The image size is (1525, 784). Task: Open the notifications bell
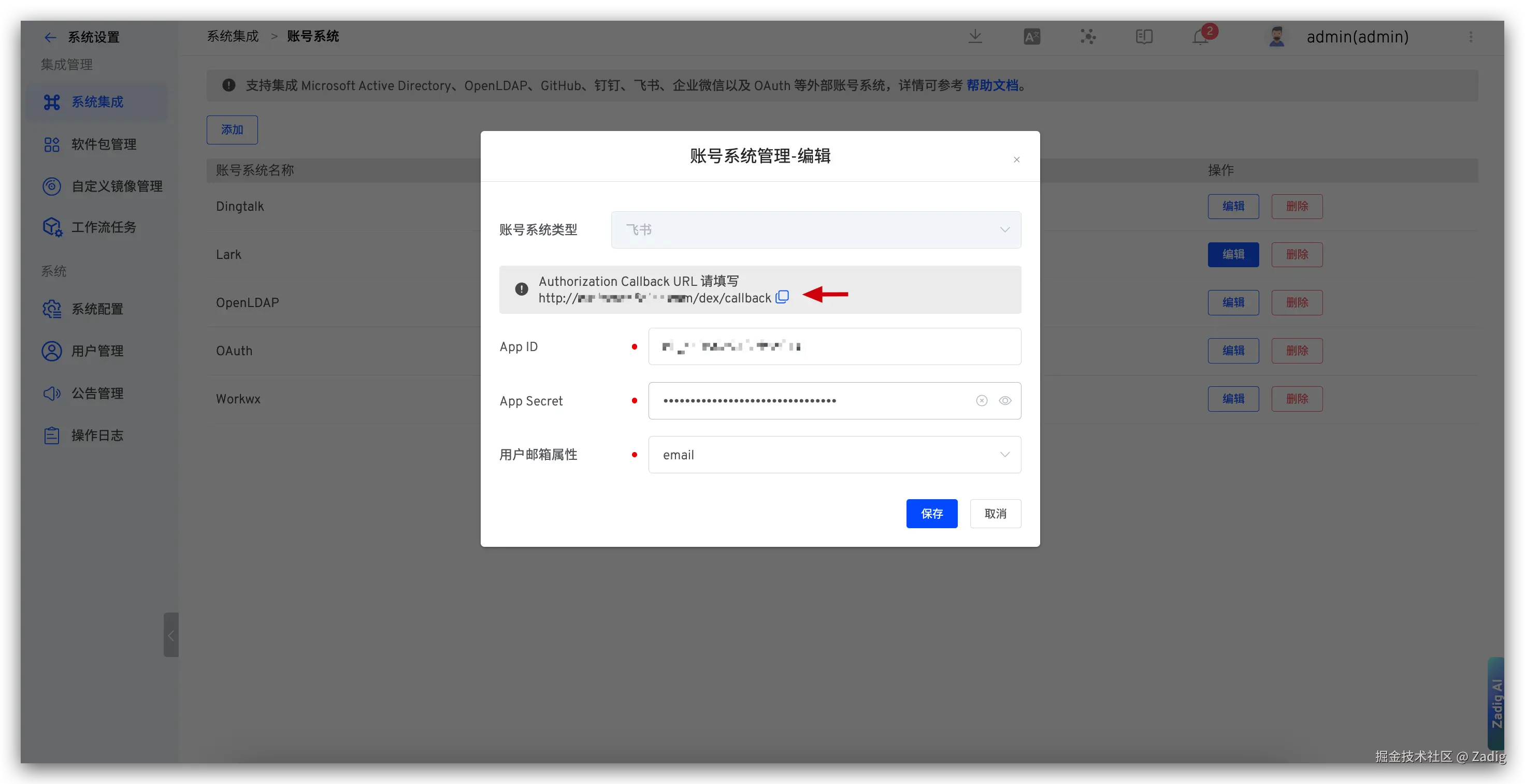coord(1200,37)
